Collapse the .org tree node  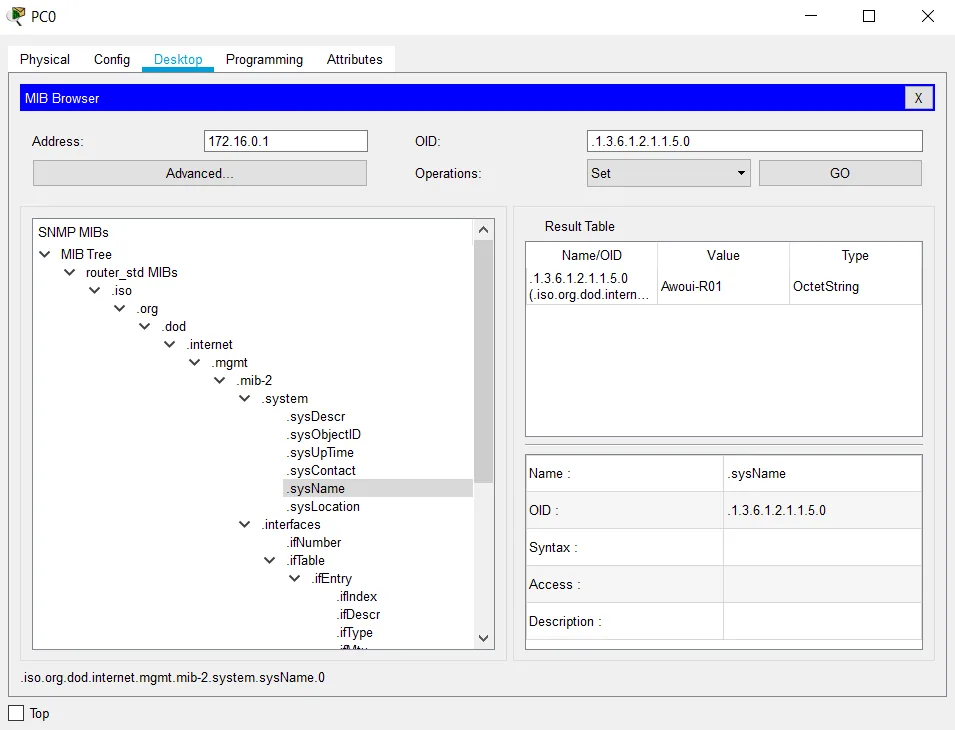(x=119, y=309)
